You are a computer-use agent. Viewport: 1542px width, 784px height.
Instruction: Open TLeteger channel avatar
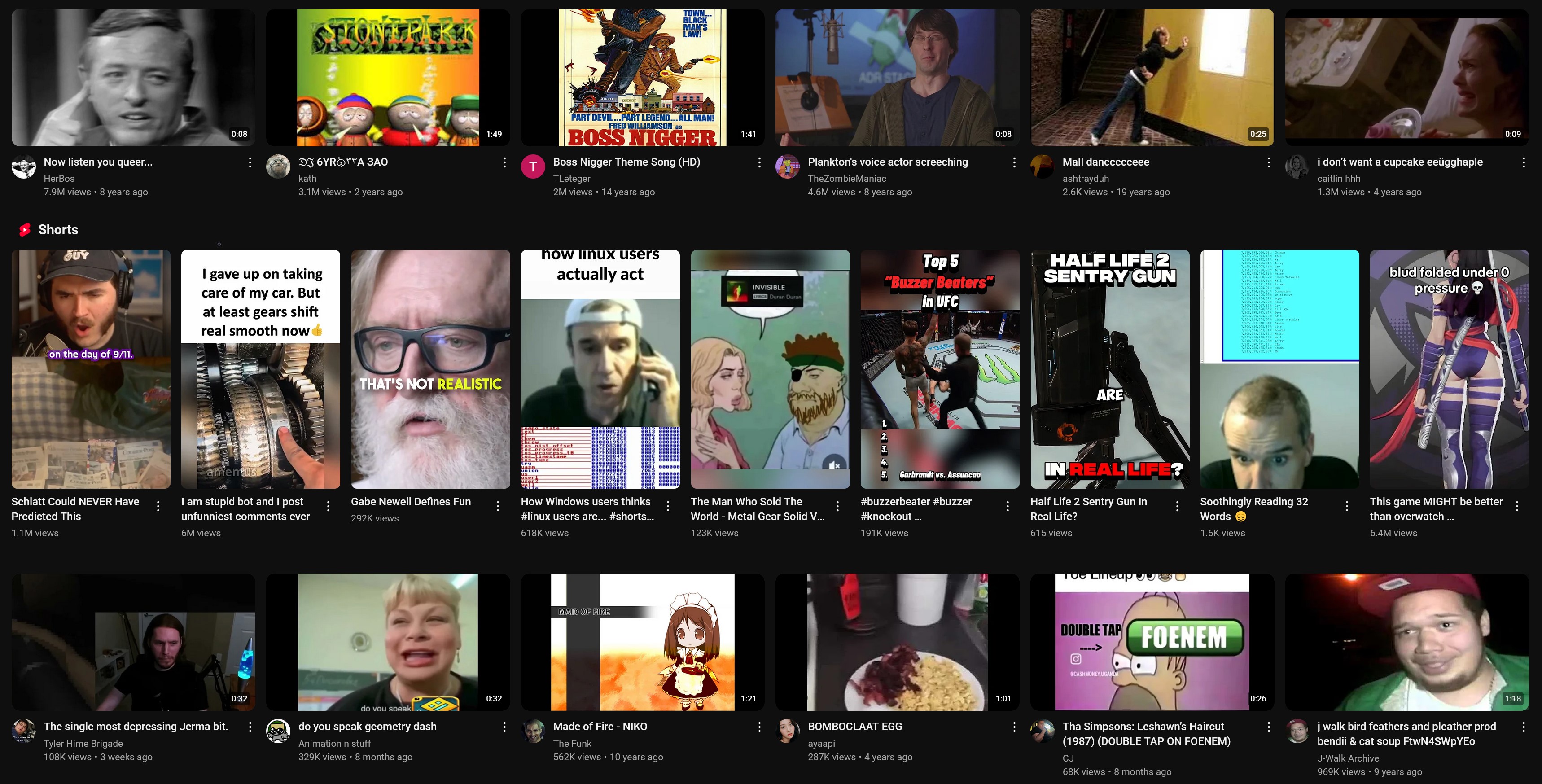click(x=533, y=166)
